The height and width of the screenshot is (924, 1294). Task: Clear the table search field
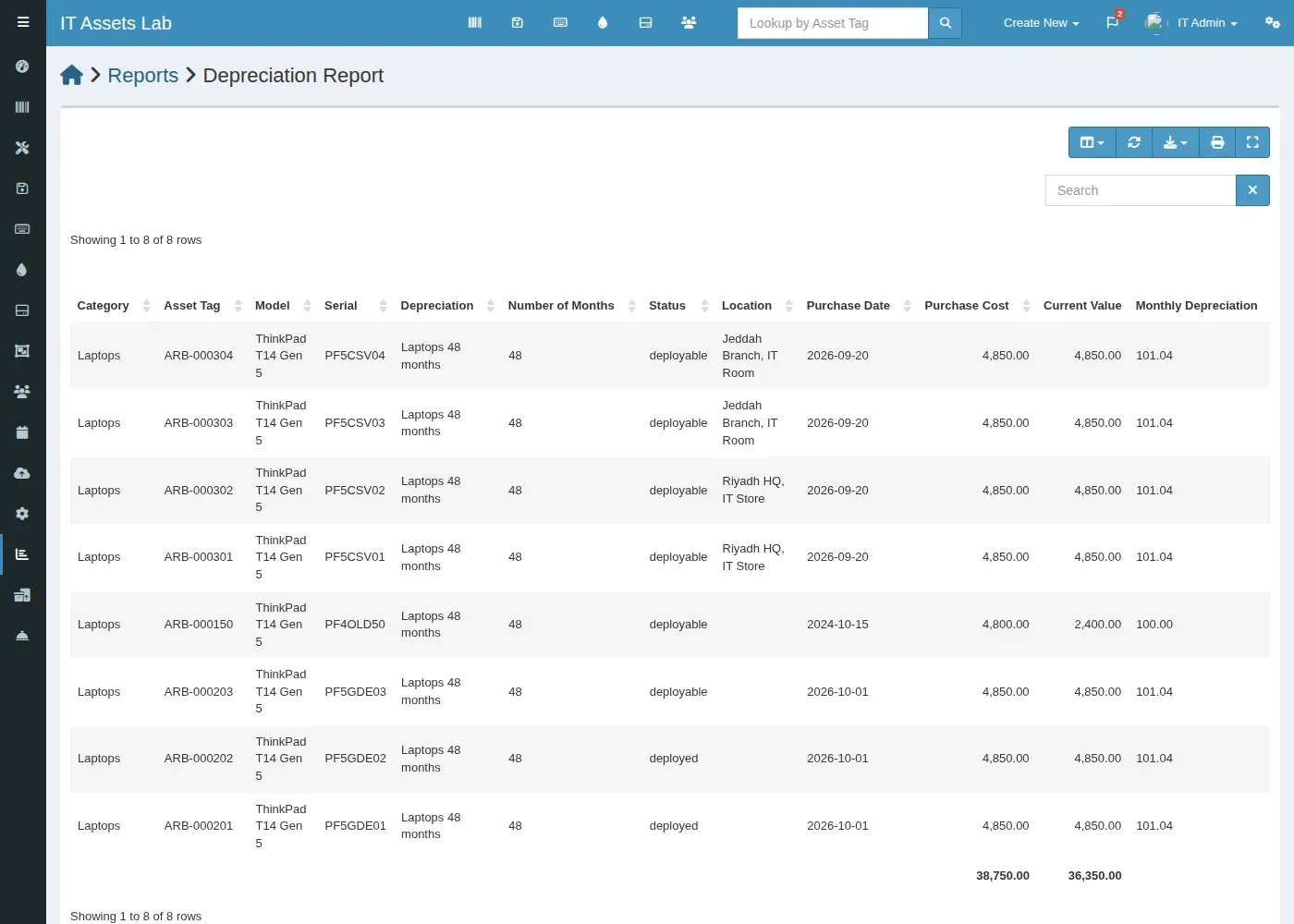(x=1252, y=190)
